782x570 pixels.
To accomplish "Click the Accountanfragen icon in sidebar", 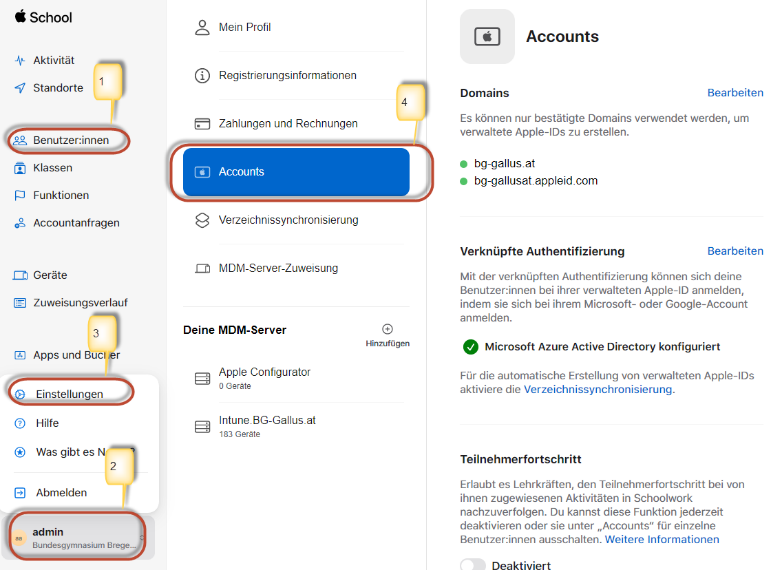I will [20, 223].
